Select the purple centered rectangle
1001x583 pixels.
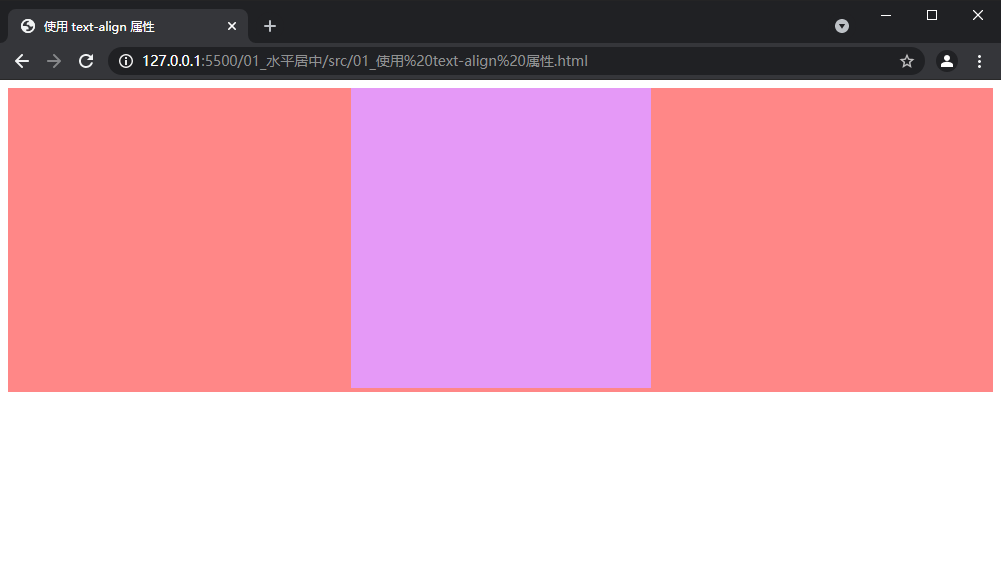pos(500,238)
